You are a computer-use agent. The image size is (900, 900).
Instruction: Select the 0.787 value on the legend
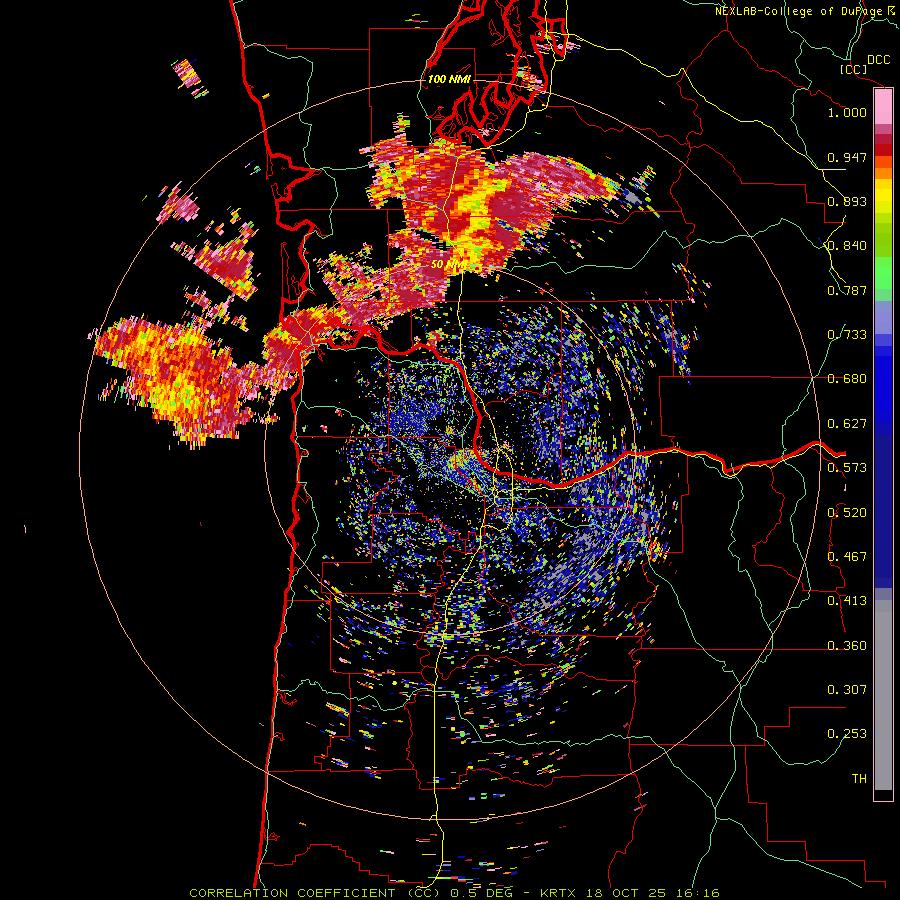[847, 290]
